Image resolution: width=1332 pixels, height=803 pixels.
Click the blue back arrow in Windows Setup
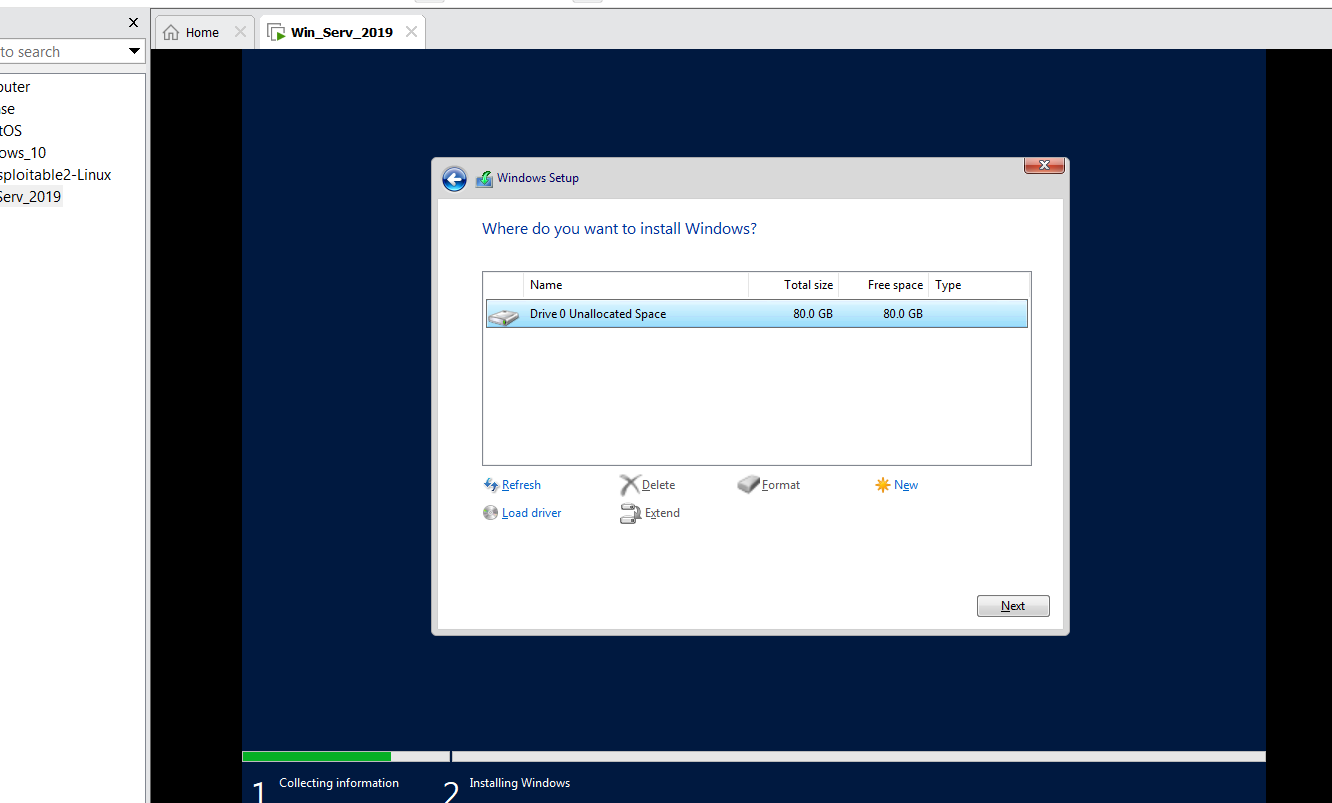[x=454, y=179]
